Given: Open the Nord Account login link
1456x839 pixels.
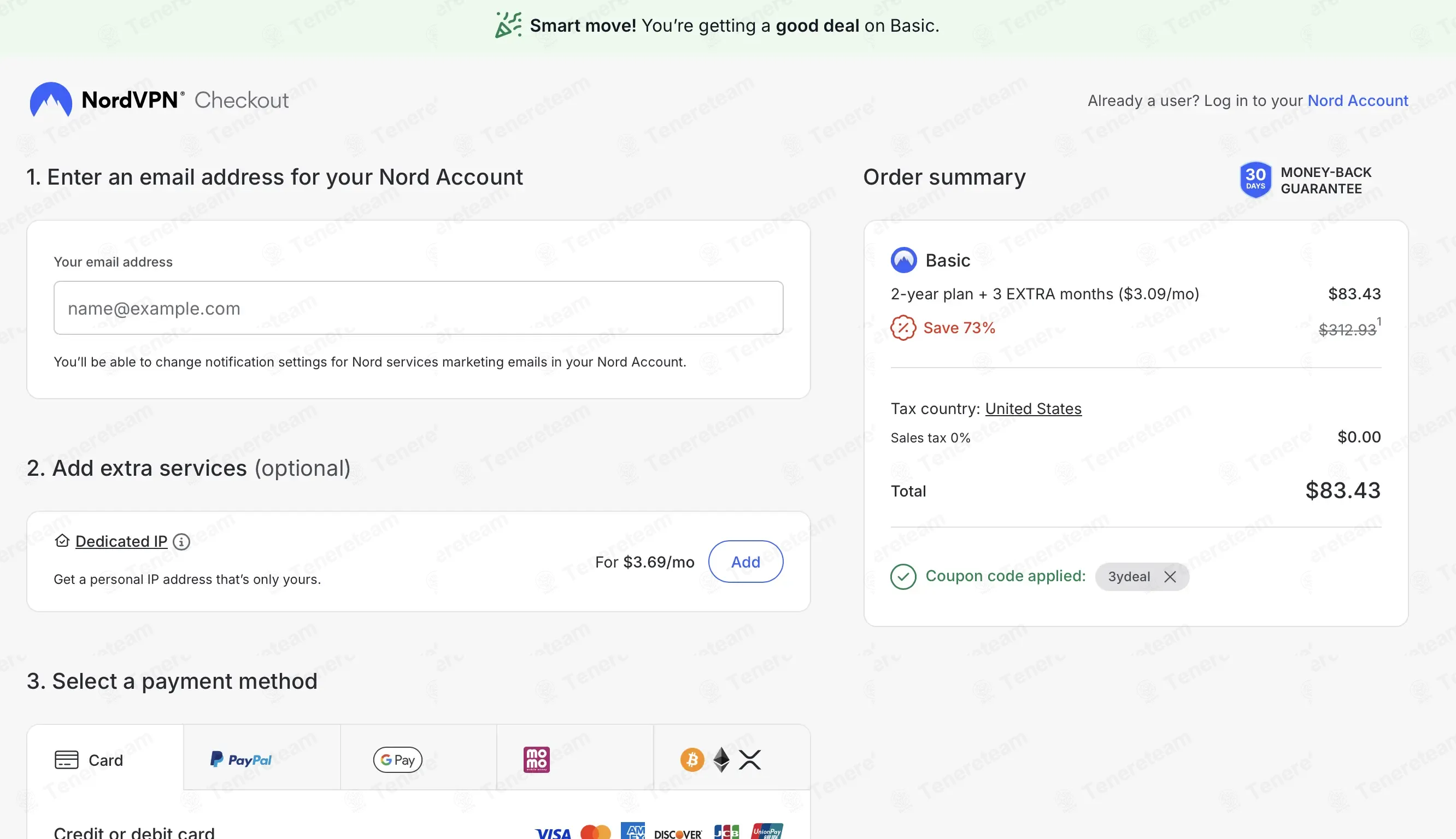Looking at the screenshot, I should coord(1358,101).
